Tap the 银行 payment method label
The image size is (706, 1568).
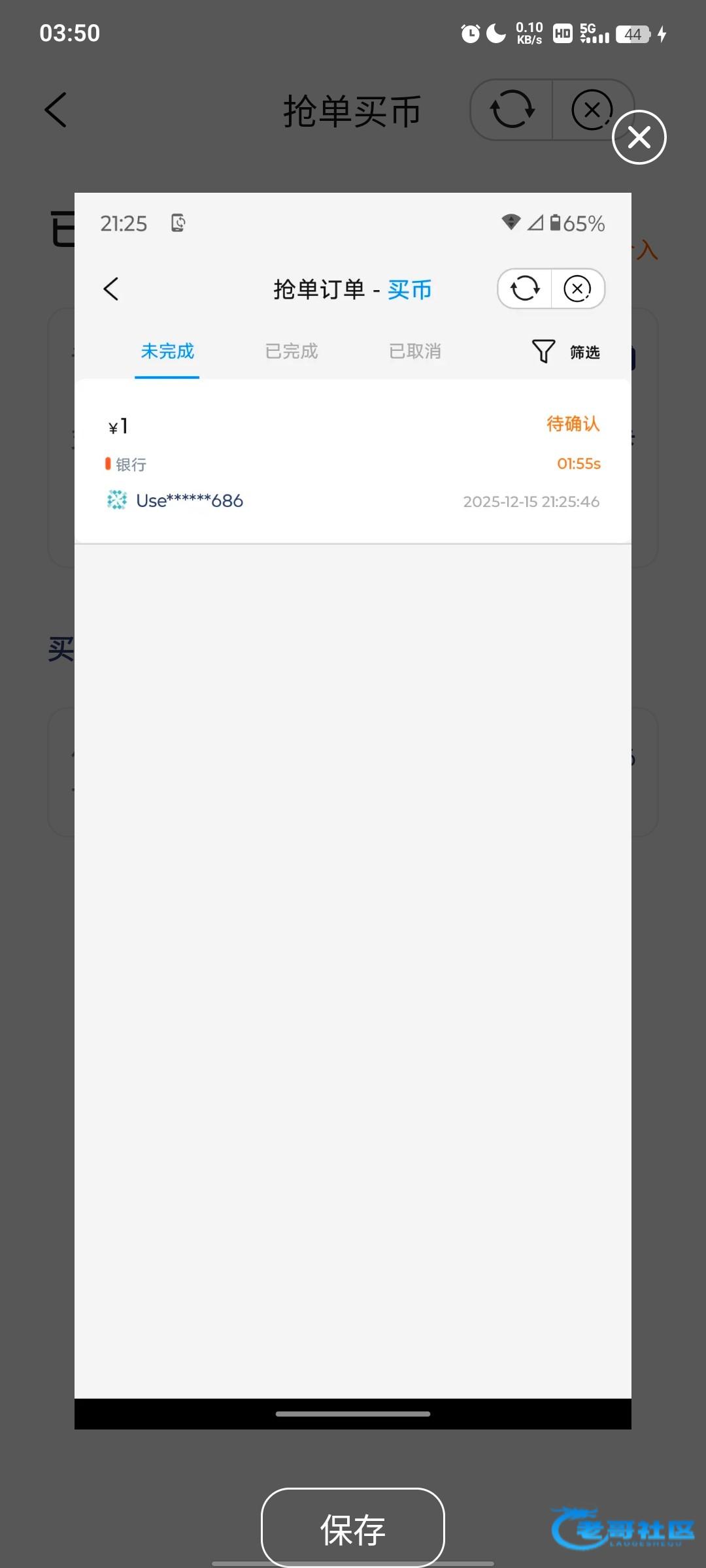[131, 465]
